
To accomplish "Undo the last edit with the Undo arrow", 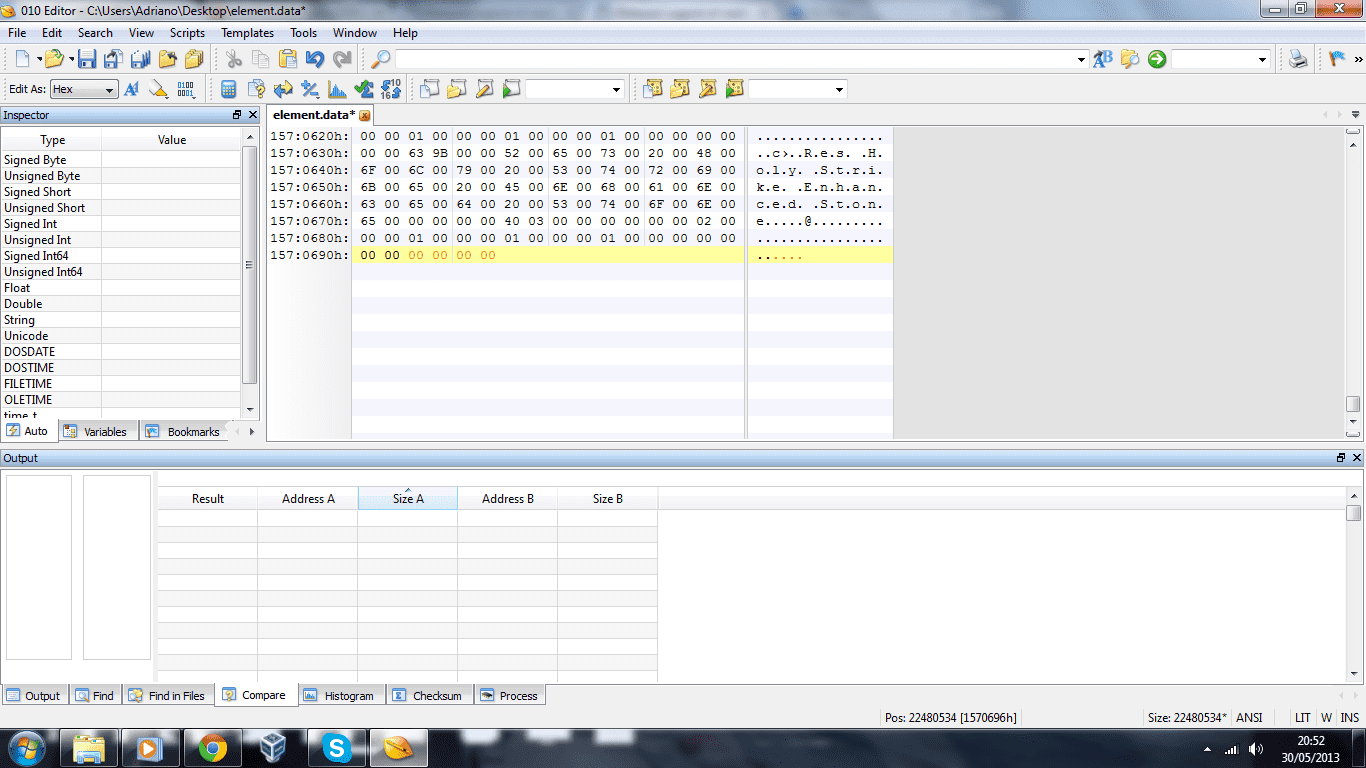I will coord(315,59).
